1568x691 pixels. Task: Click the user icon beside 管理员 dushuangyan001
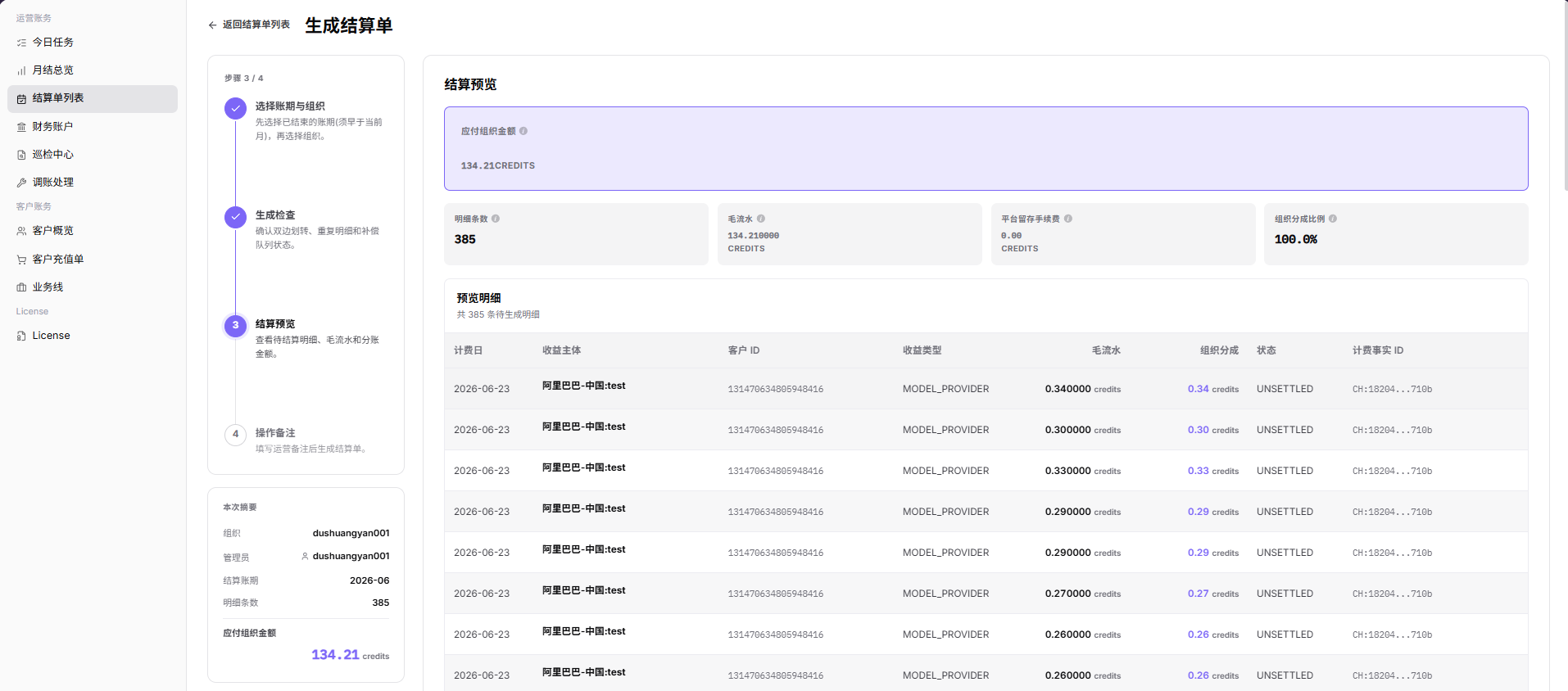[305, 556]
